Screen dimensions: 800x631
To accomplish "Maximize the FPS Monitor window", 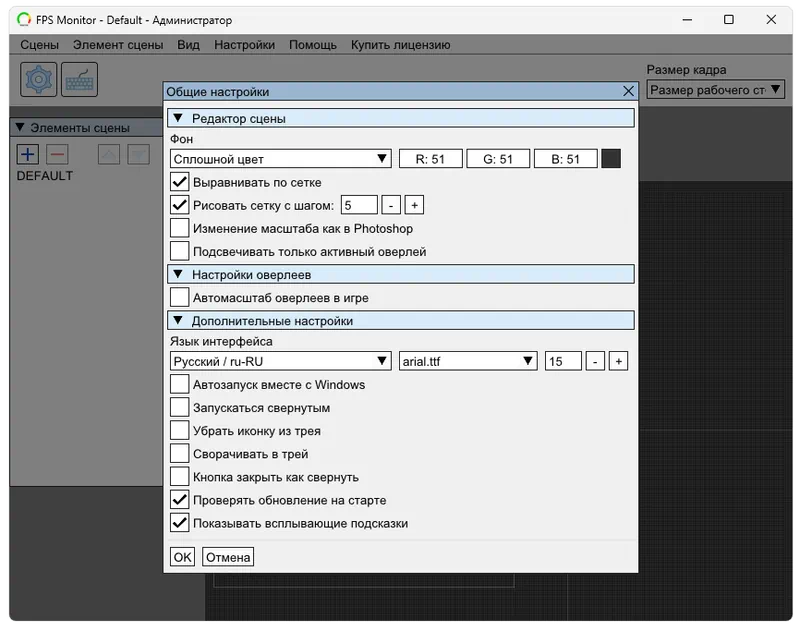I will coord(729,20).
